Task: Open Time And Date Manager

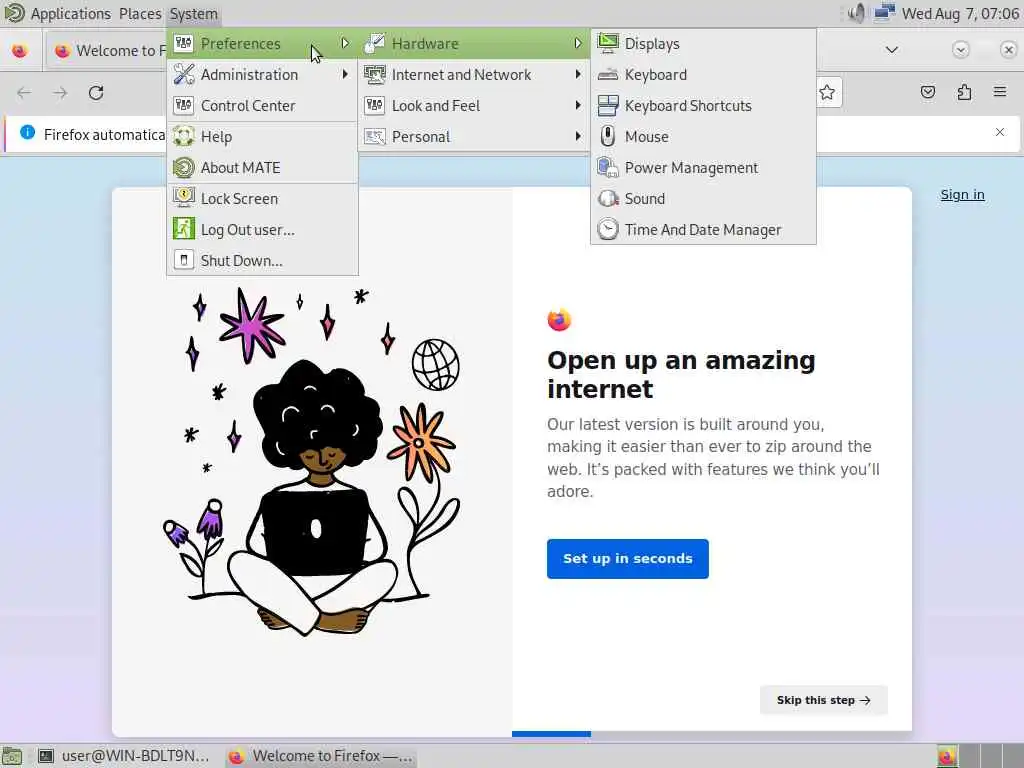Action: [x=703, y=230]
